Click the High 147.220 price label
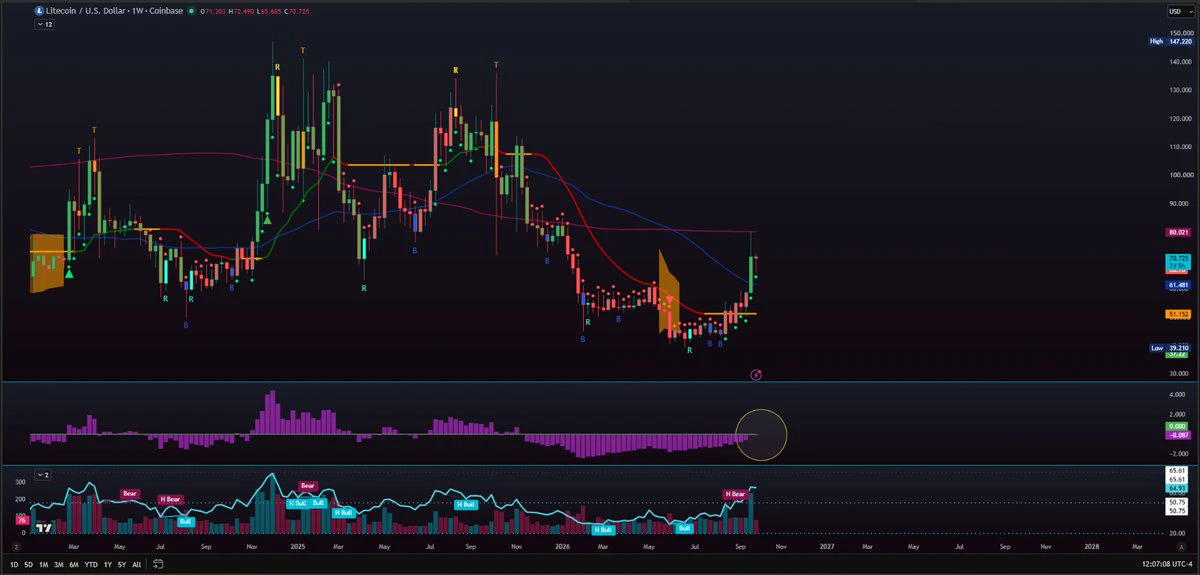 click(x=1171, y=41)
